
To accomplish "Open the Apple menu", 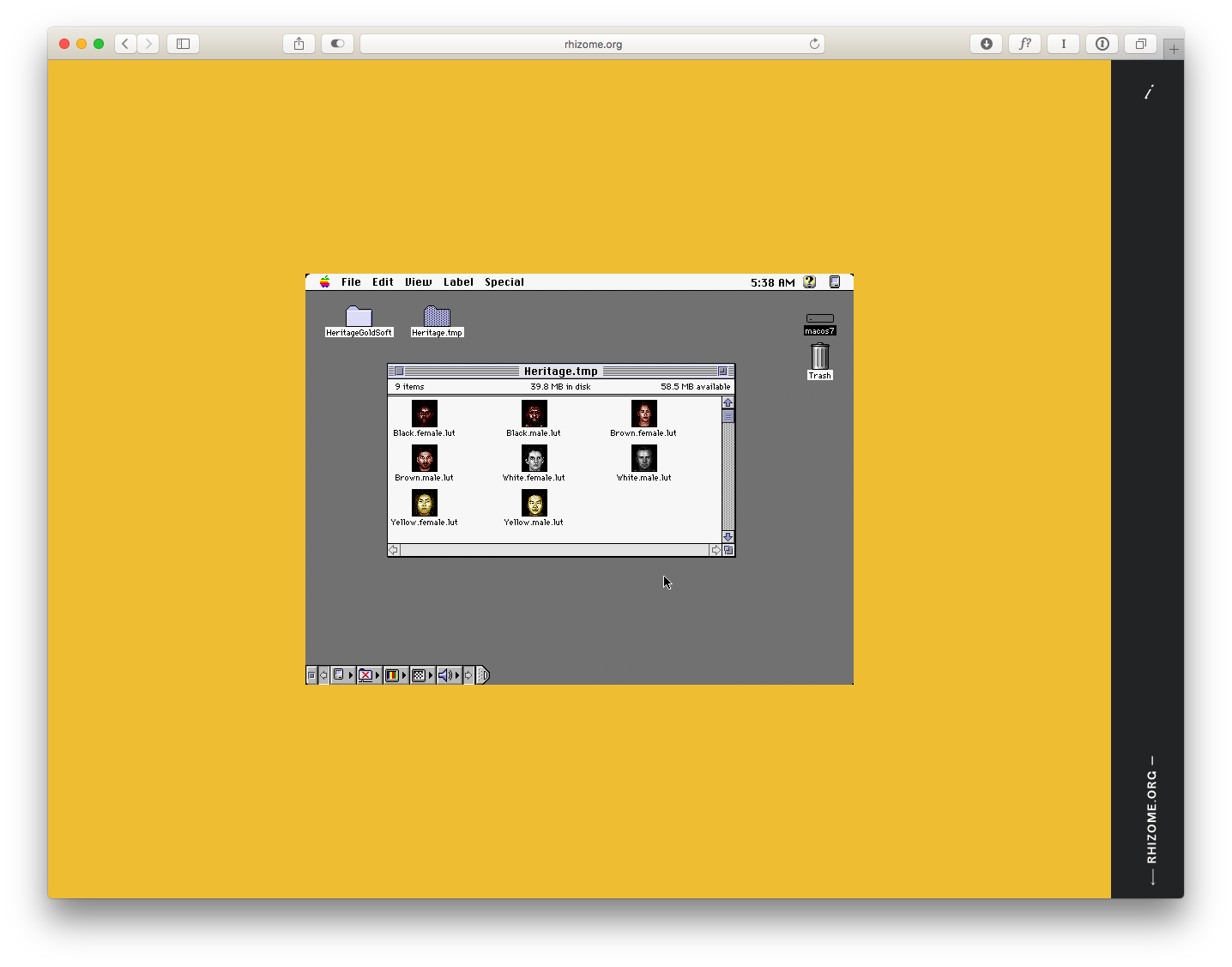I will click(x=325, y=282).
